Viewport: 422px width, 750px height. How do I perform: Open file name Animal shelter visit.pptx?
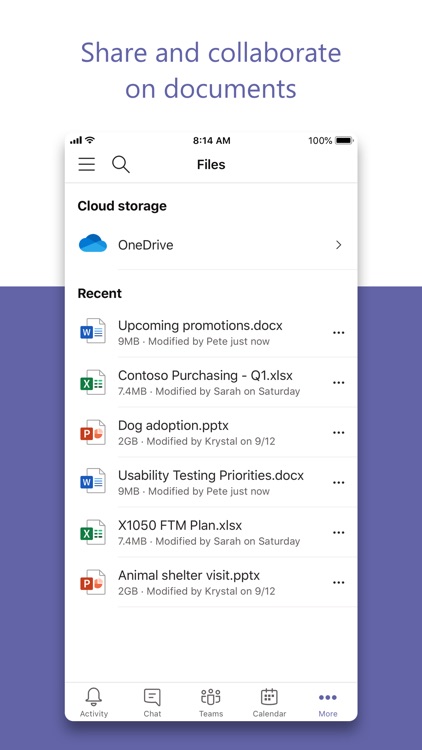tap(189, 575)
